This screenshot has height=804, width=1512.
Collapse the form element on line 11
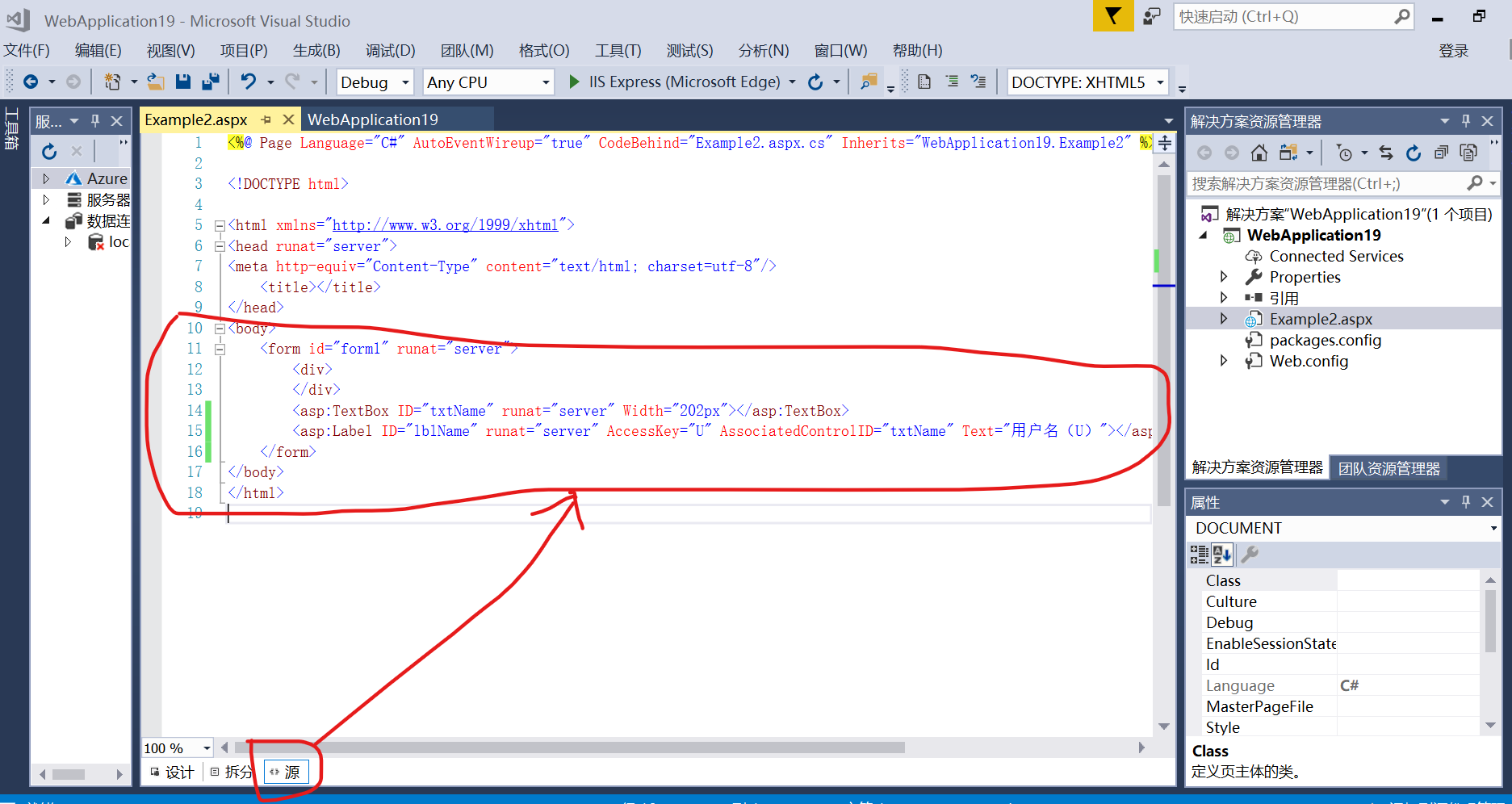pyautogui.click(x=220, y=349)
